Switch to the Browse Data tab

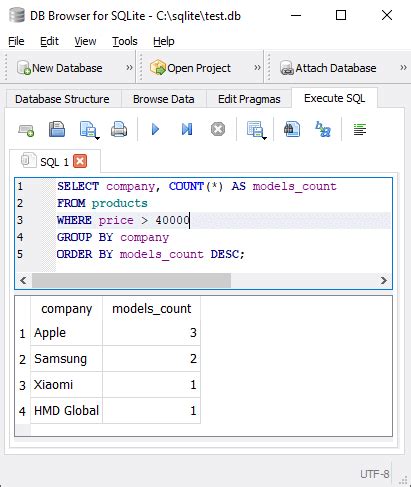[x=164, y=99]
